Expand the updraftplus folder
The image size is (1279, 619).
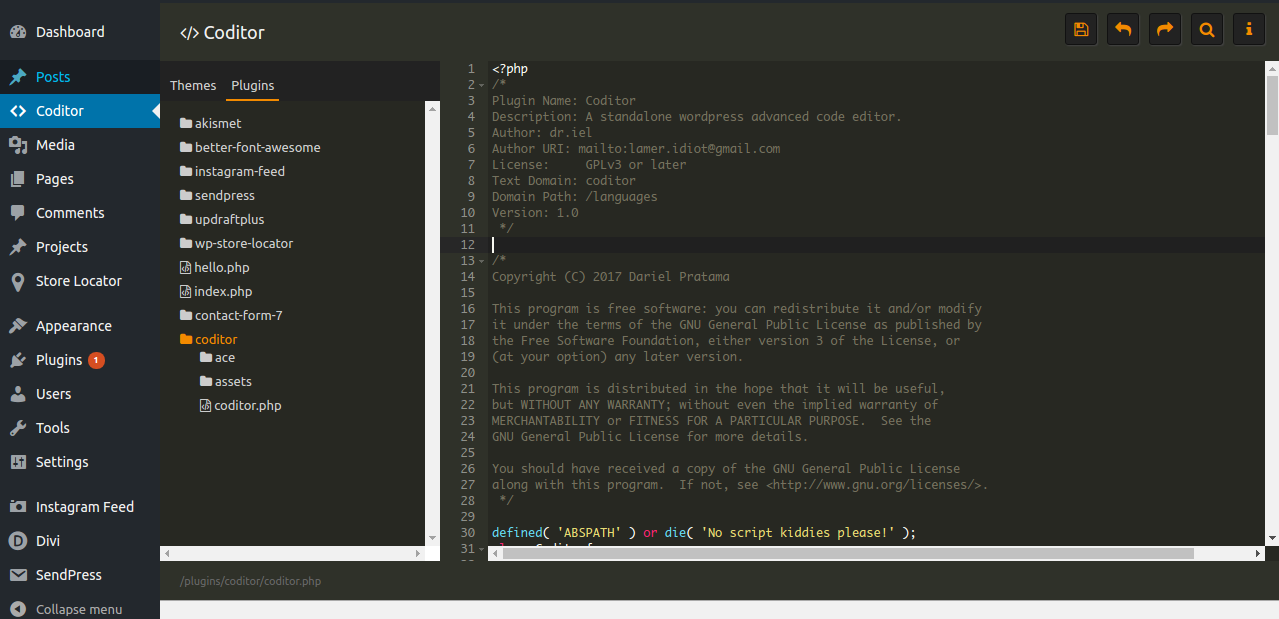(222, 219)
